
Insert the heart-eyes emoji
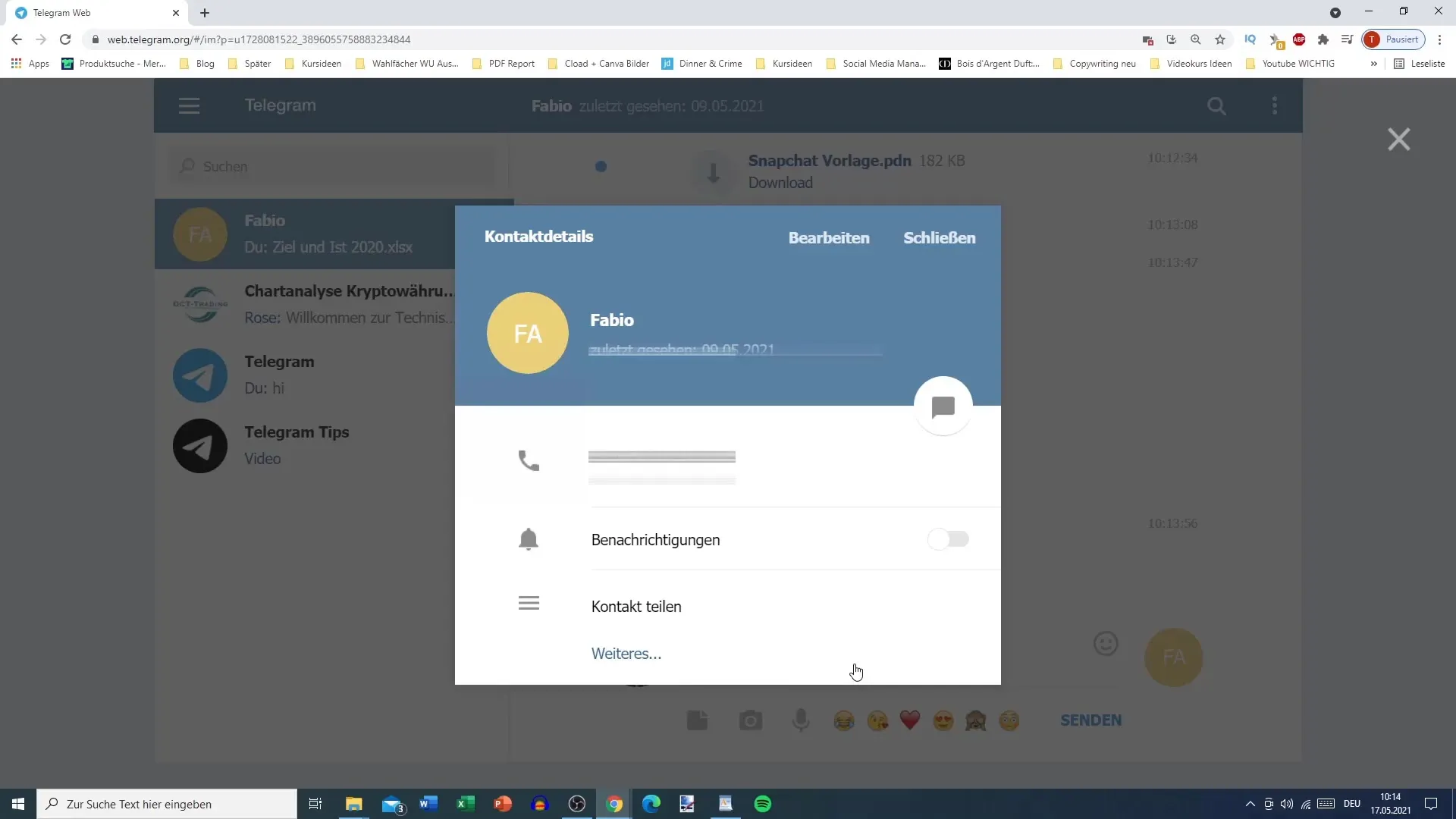pyautogui.click(x=943, y=720)
